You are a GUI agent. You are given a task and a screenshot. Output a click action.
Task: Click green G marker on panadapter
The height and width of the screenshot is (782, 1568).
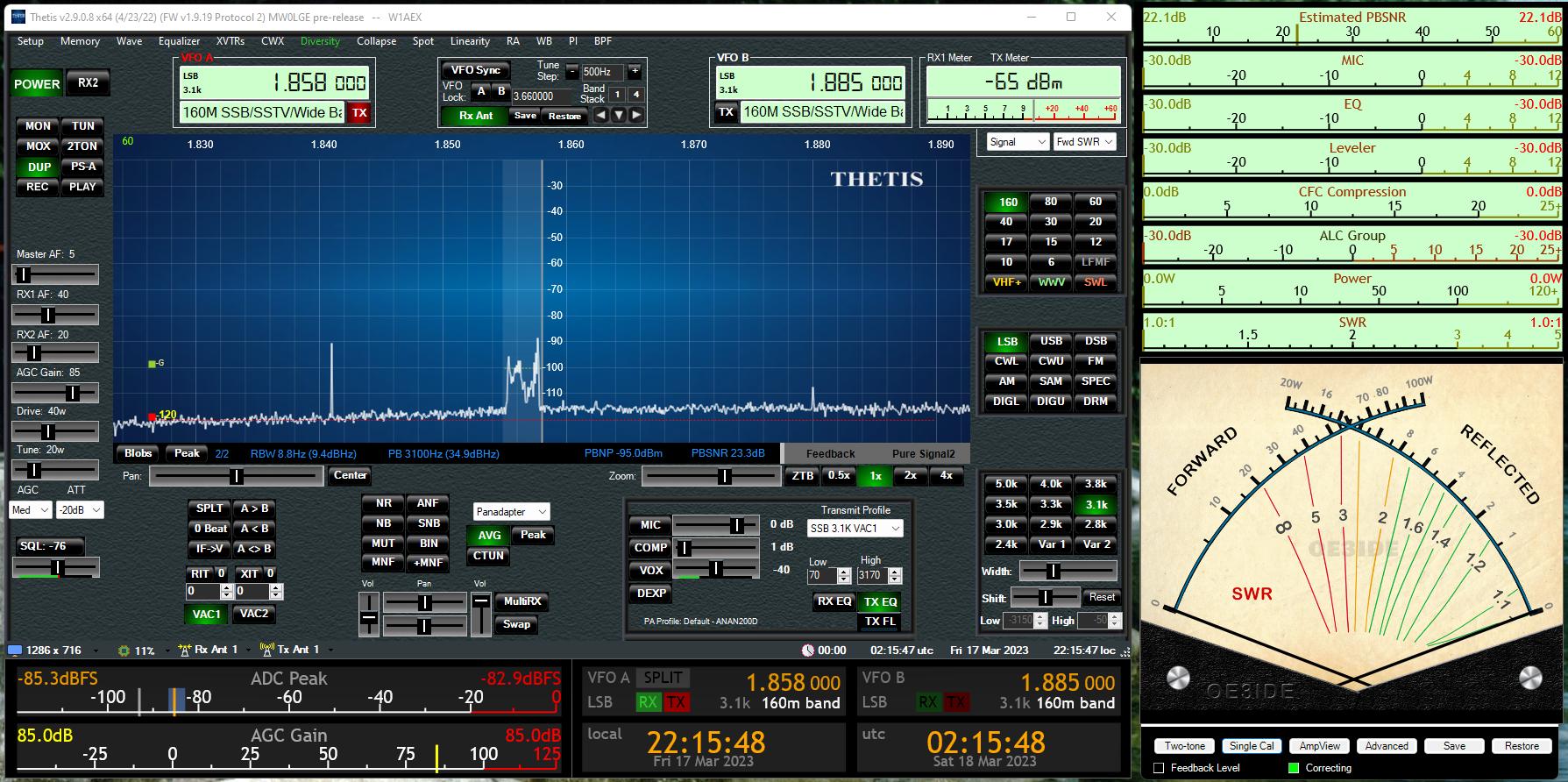pyautogui.click(x=153, y=363)
